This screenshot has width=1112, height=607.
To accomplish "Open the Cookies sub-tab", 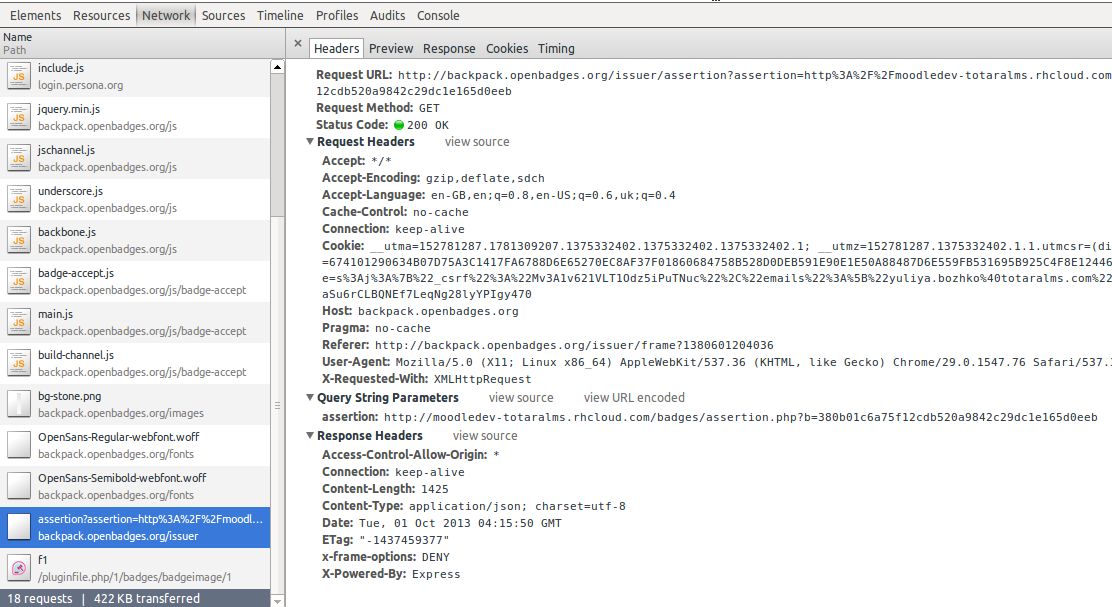I will click(x=507, y=48).
